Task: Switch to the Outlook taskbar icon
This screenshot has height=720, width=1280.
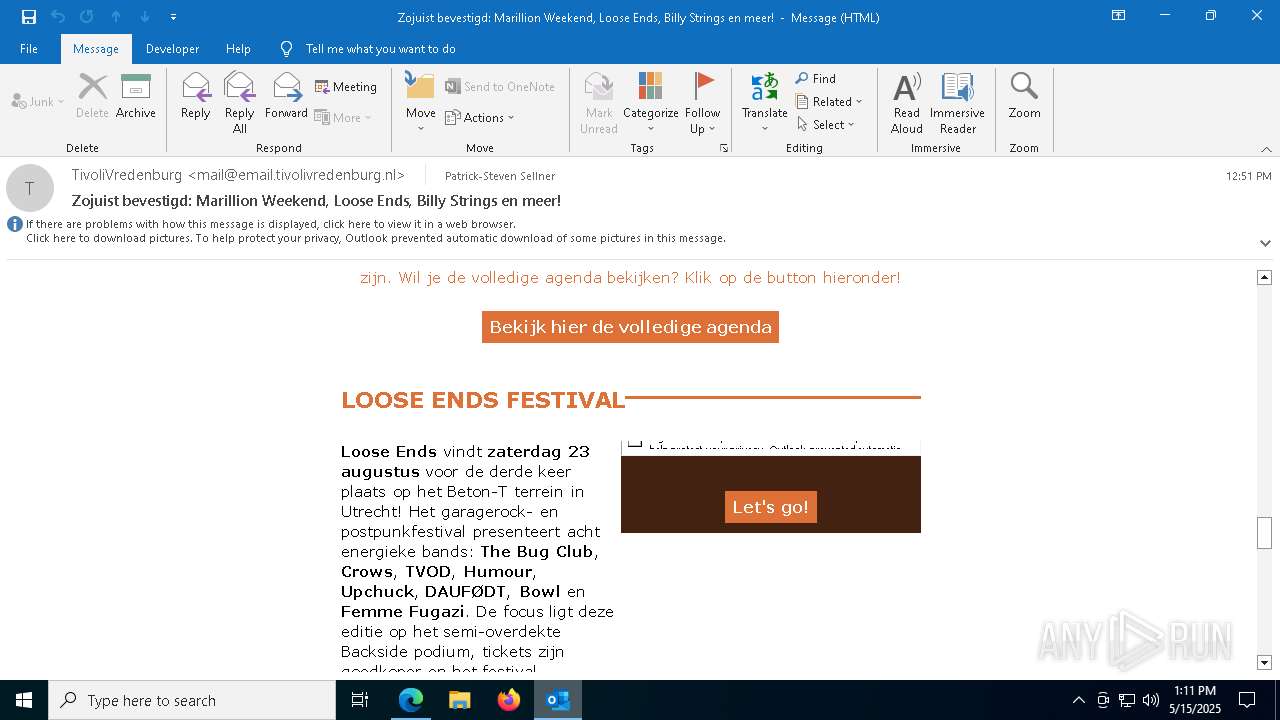Action: point(558,700)
